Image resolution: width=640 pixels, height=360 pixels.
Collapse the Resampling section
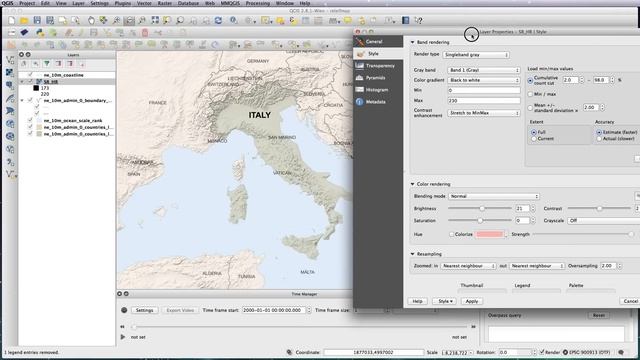[412, 254]
